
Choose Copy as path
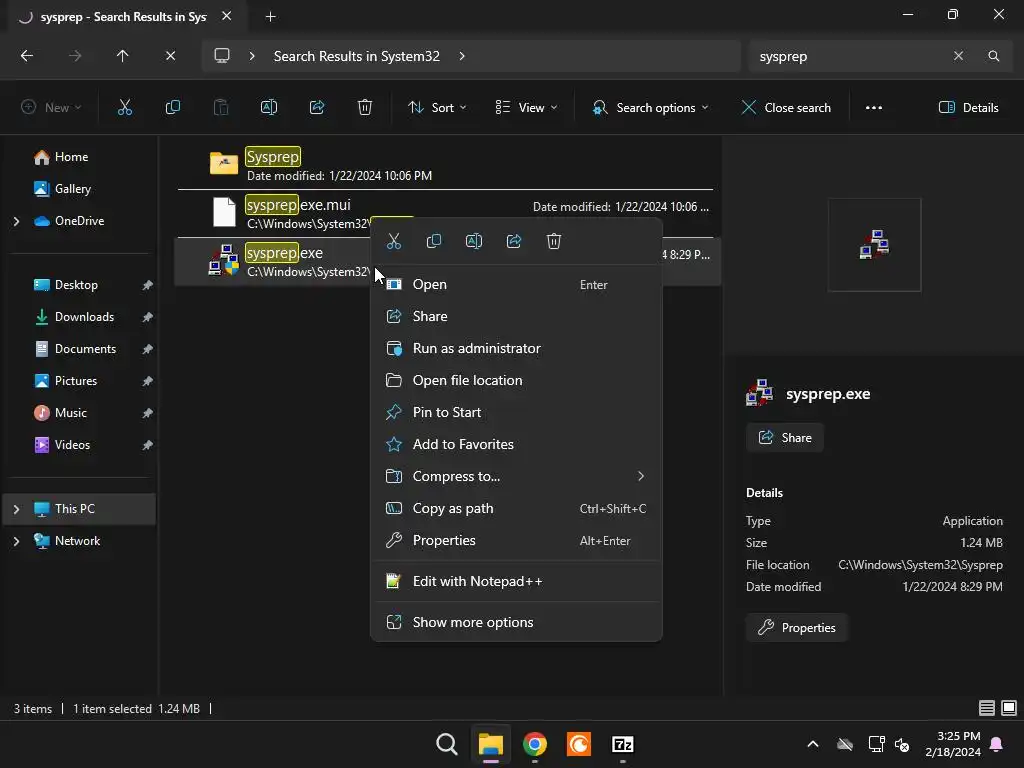[x=516, y=508]
